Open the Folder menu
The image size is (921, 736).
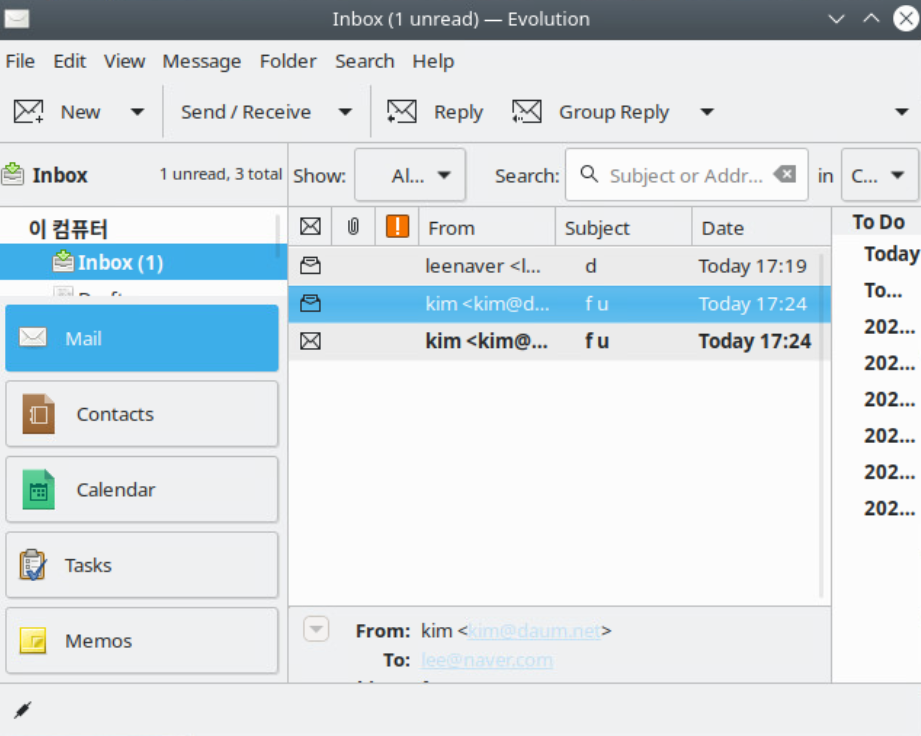[288, 61]
